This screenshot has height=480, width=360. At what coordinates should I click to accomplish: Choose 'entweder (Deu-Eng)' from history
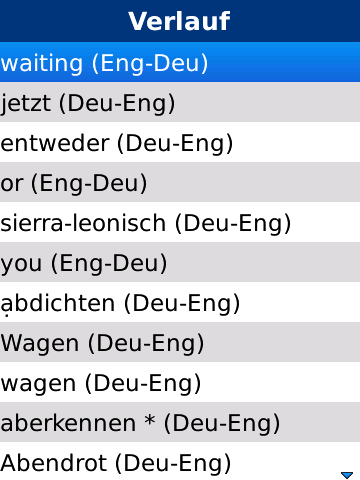pyautogui.click(x=180, y=142)
